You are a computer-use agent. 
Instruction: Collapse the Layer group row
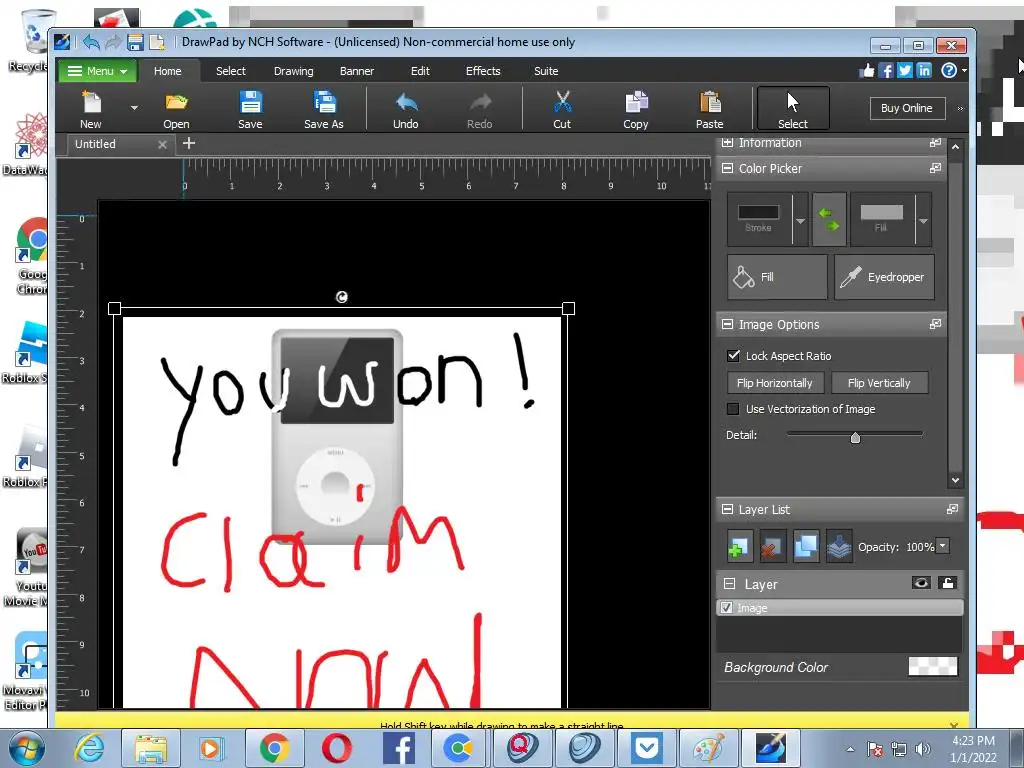(729, 584)
